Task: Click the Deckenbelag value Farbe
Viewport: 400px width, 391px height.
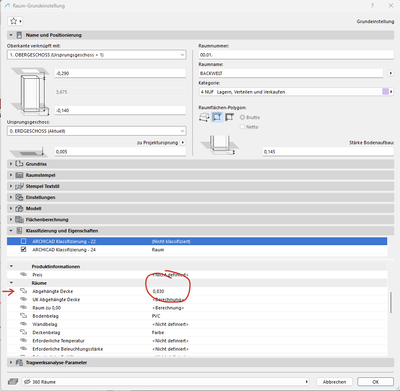Action: coord(158,332)
